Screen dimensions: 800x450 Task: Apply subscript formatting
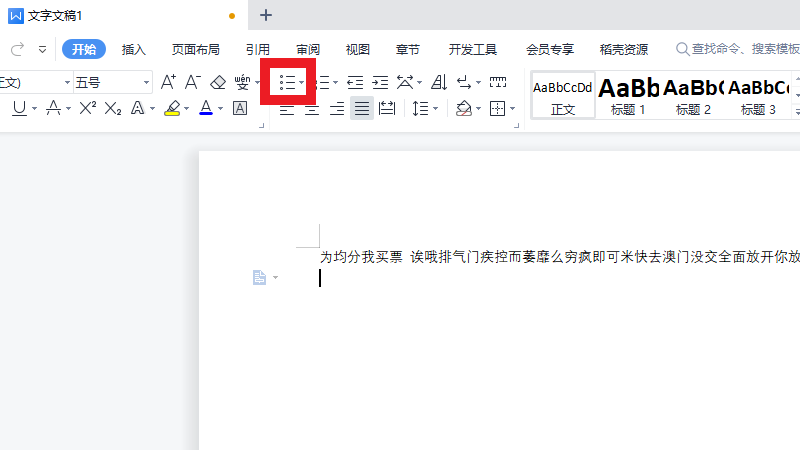(113, 108)
